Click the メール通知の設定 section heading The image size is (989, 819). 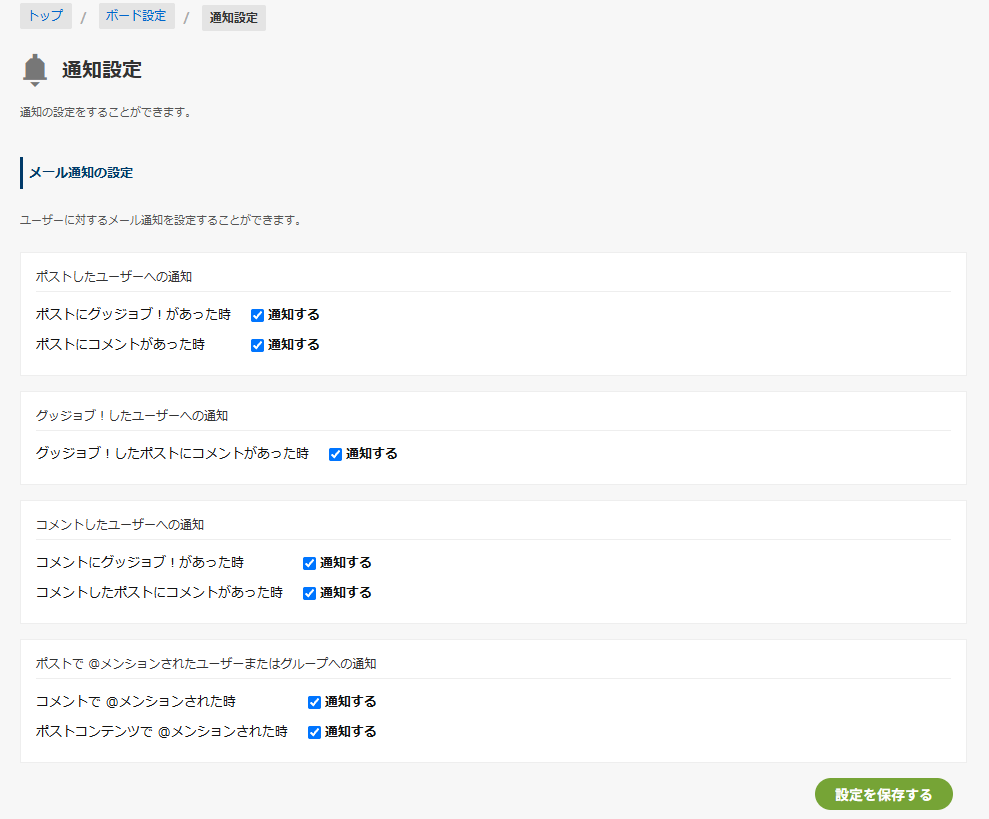(x=81, y=173)
